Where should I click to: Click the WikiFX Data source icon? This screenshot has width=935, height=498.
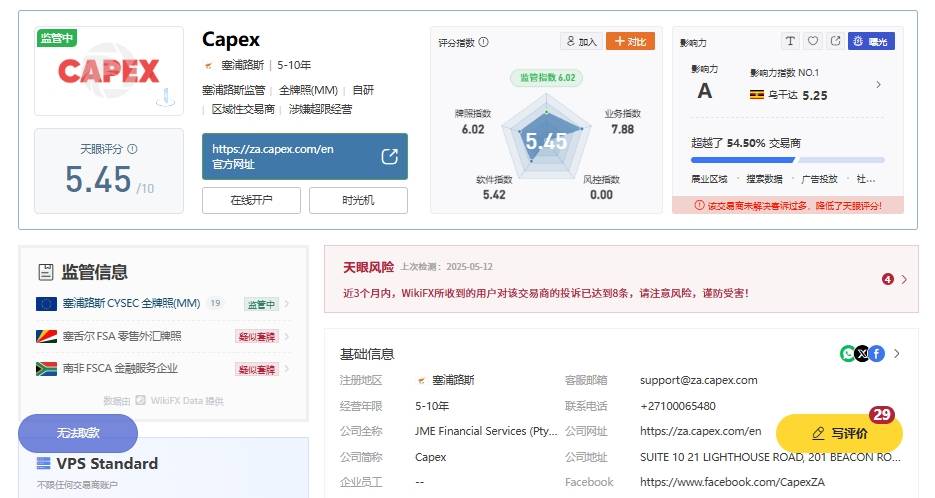(x=140, y=400)
